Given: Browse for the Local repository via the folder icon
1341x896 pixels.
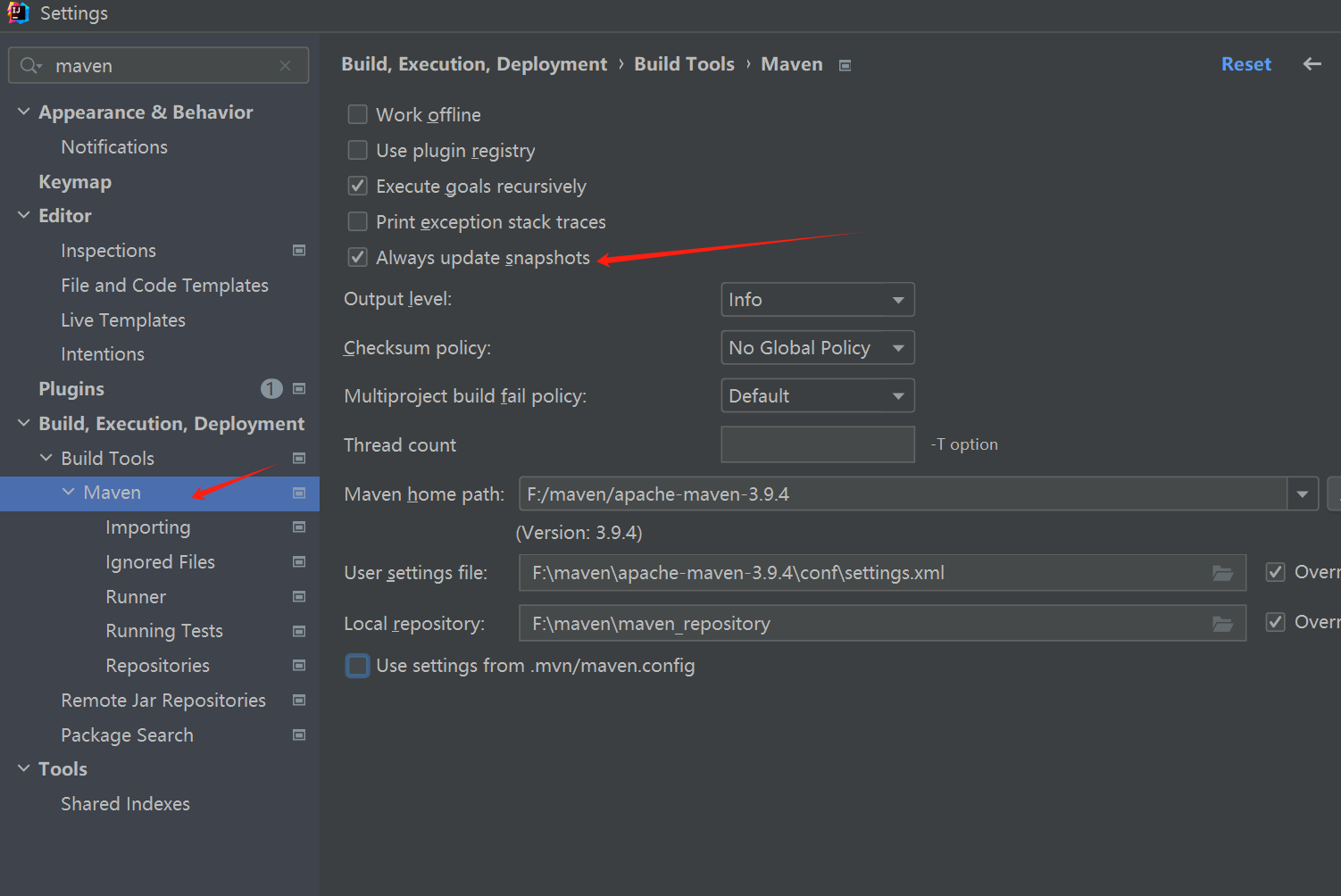Looking at the screenshot, I should [1222, 624].
